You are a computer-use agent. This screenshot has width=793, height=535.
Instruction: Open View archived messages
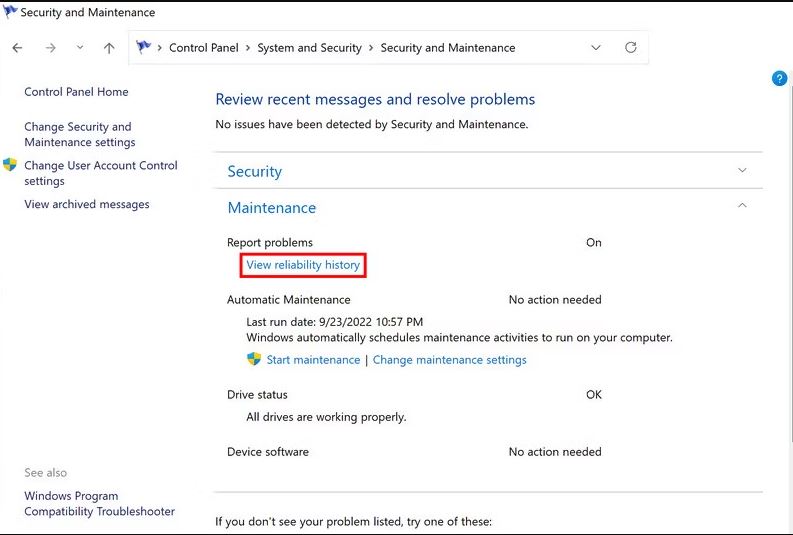(x=87, y=204)
